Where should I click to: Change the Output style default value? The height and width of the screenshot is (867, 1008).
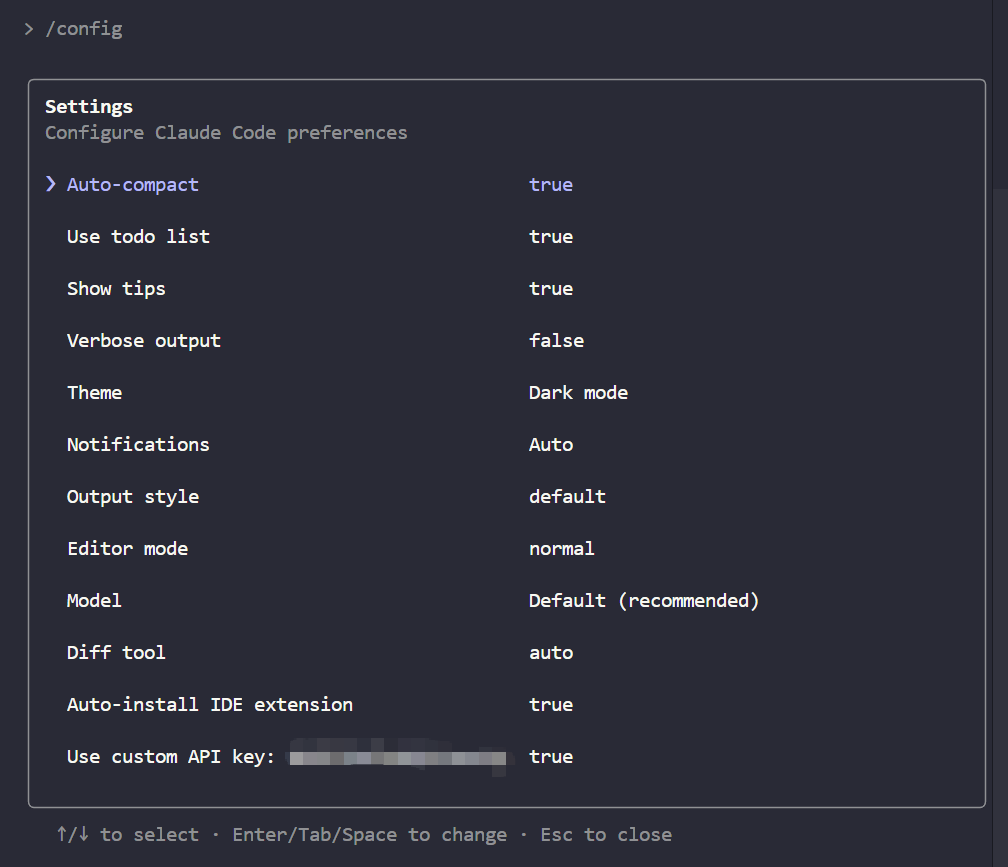(567, 497)
